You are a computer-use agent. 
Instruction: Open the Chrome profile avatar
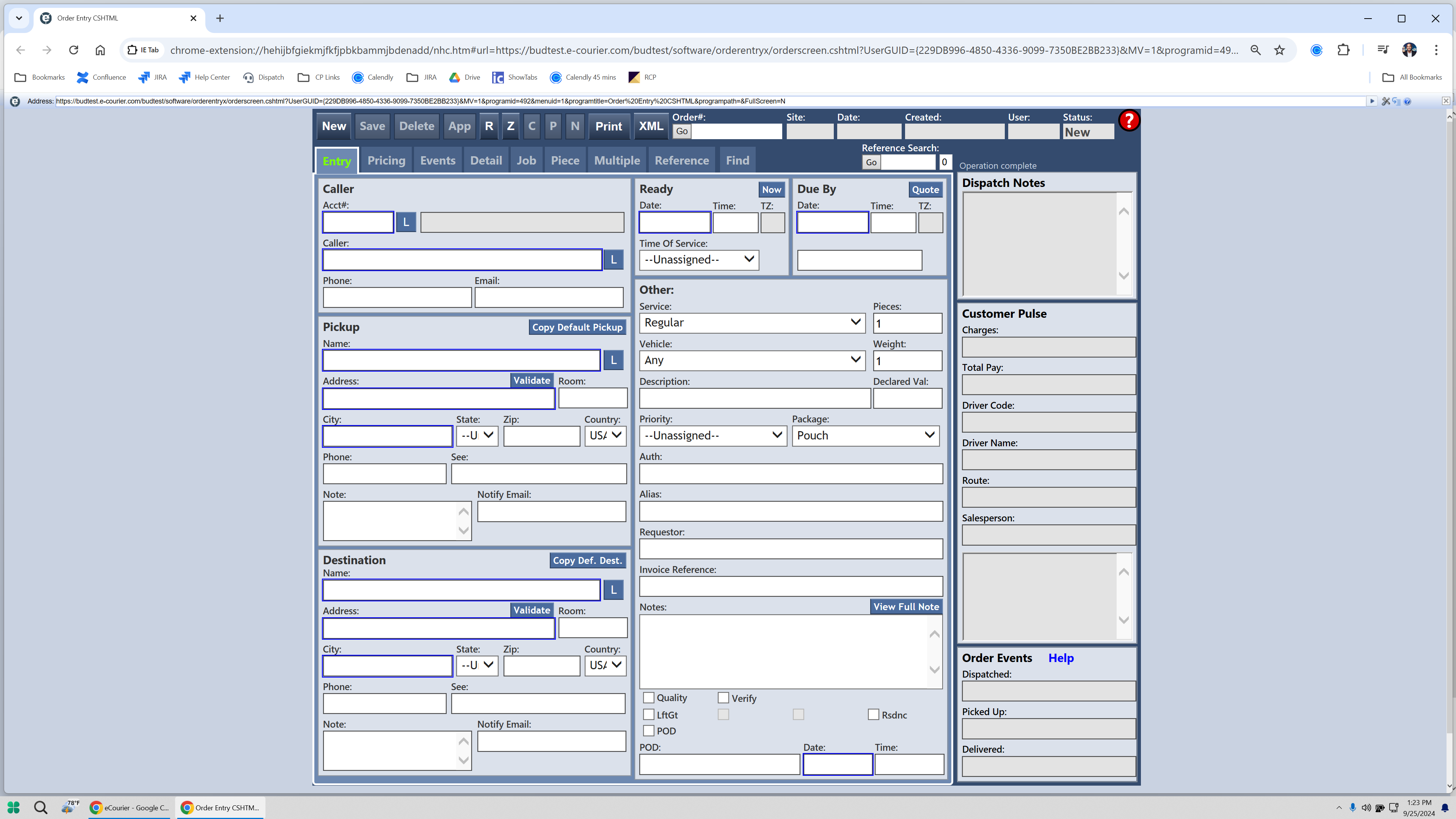[1409, 50]
